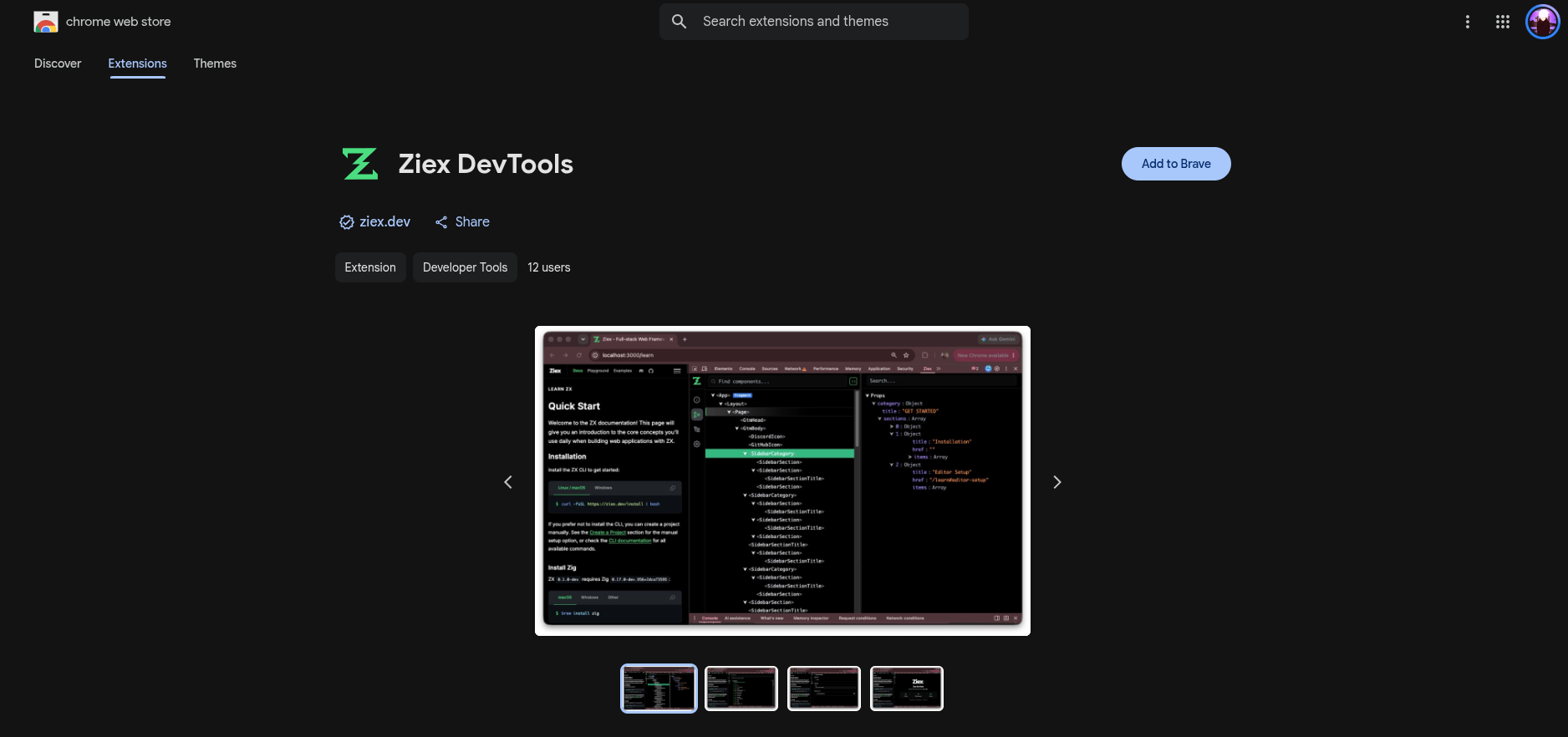Visit the ziex.dev publisher link
1568x737 pixels.
coord(384,222)
